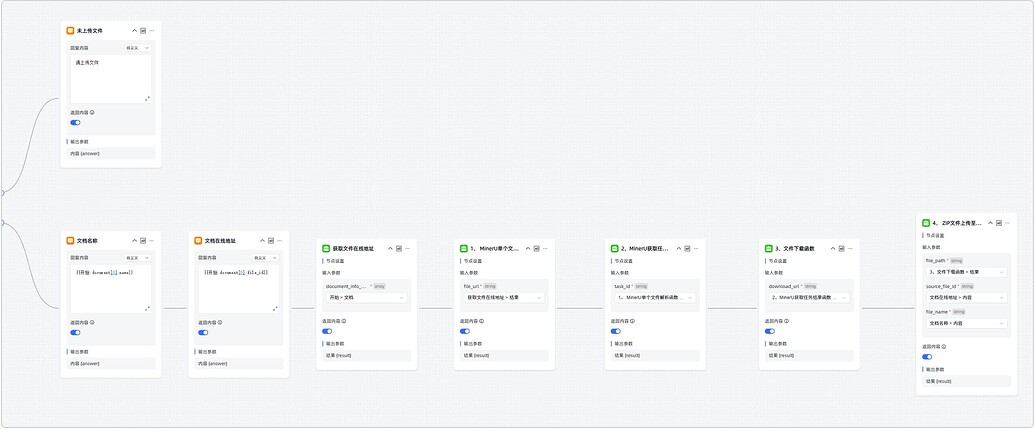
Task: Open the details icon on 文档在线地址 node
Action: (x=271, y=241)
